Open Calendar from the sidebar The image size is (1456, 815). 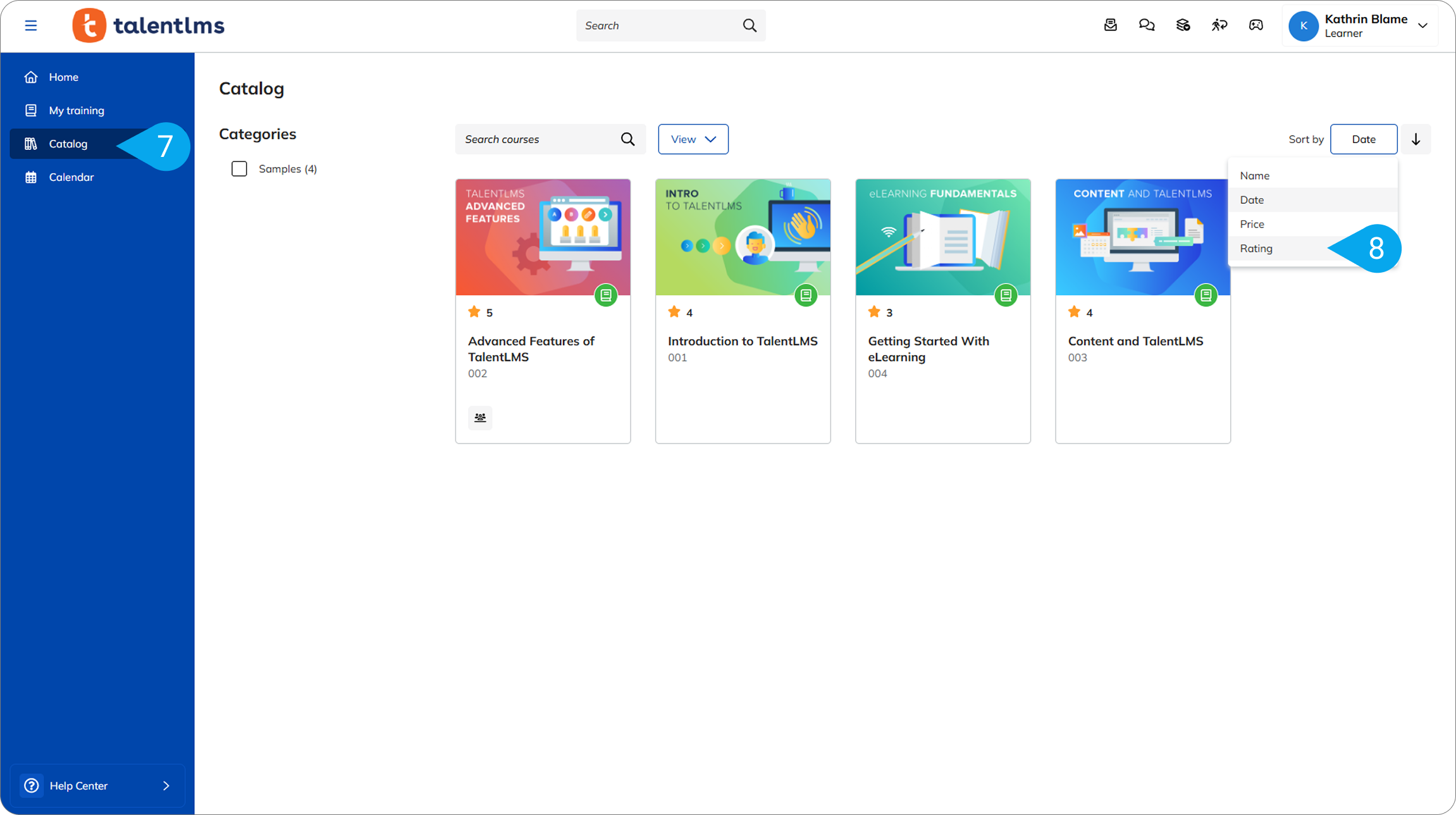71,177
